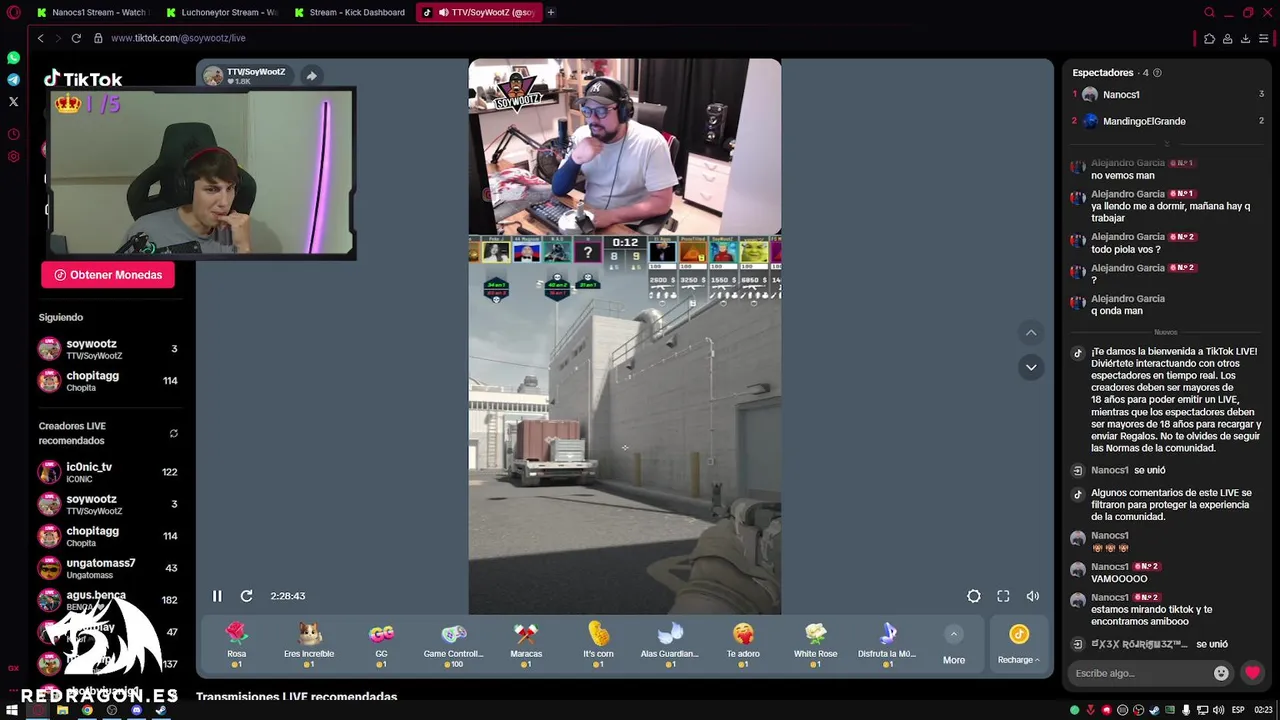Open browser extensions icon
Screen dimensions: 1280x720
pos(1209,38)
